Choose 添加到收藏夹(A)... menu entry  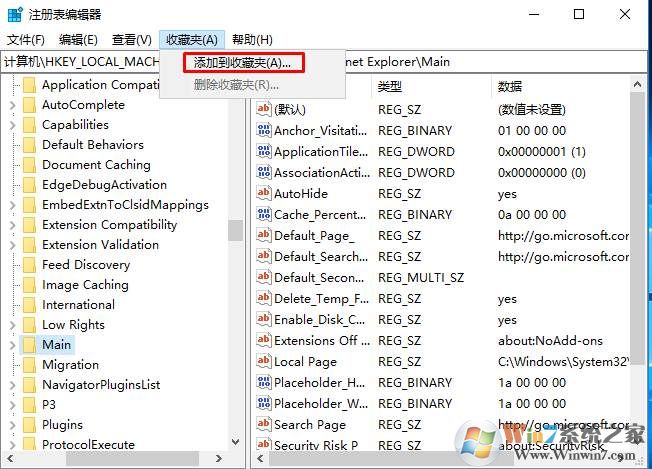(x=244, y=63)
